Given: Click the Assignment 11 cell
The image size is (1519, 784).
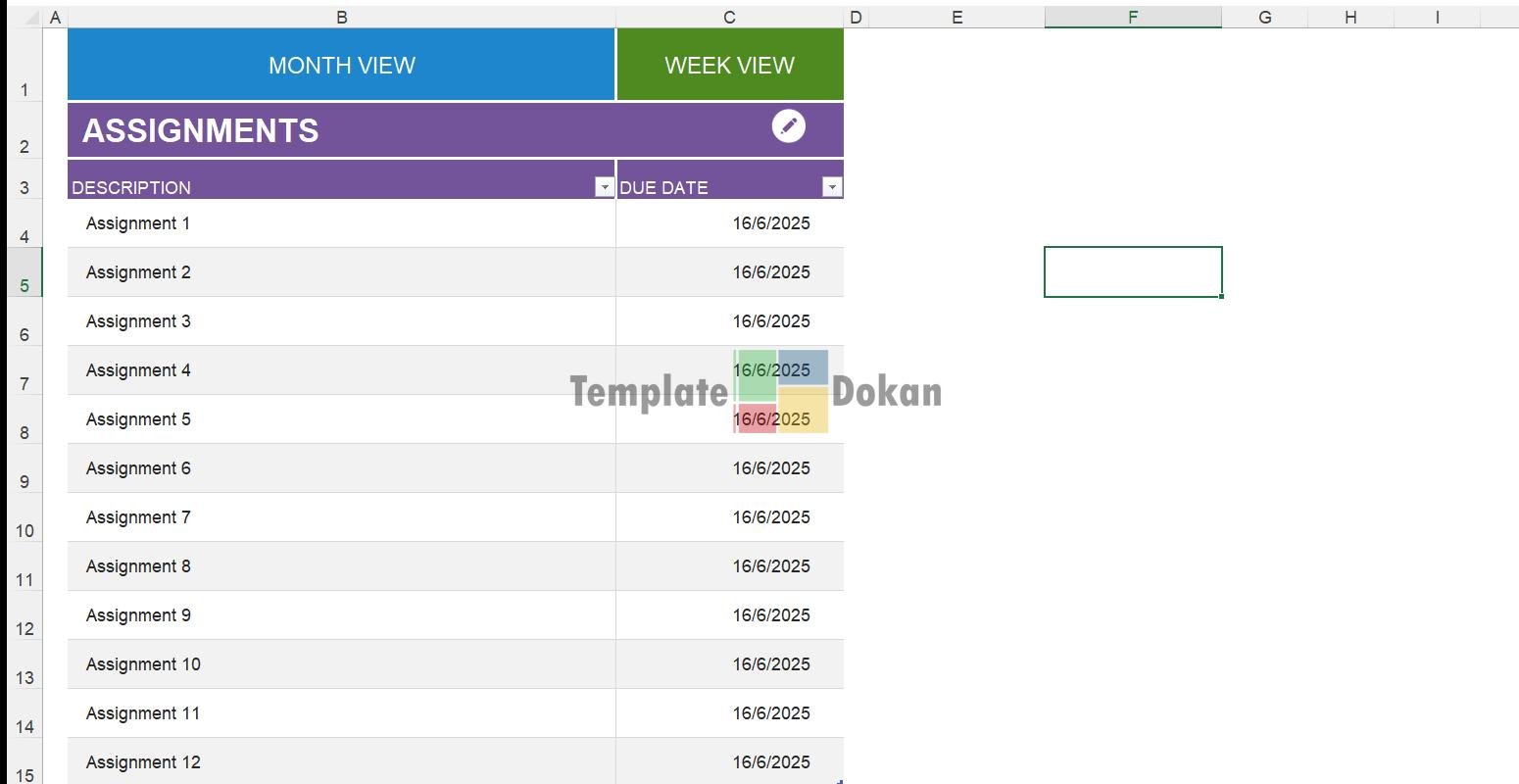Looking at the screenshot, I should pyautogui.click(x=341, y=713).
